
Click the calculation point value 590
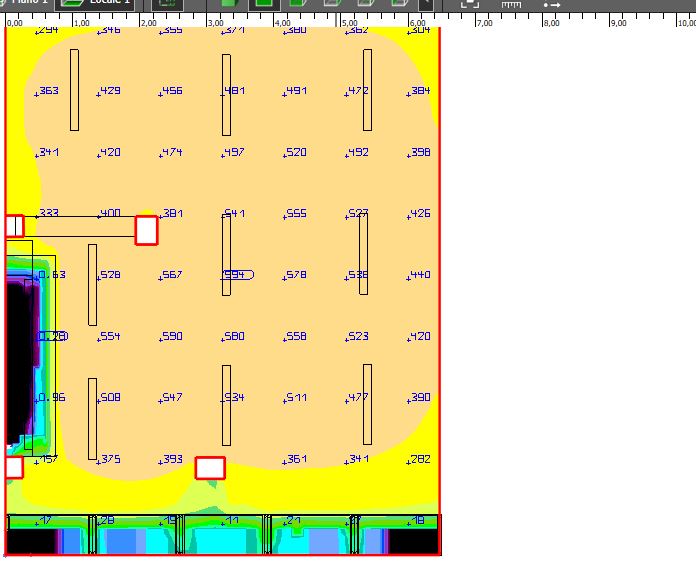(172, 336)
